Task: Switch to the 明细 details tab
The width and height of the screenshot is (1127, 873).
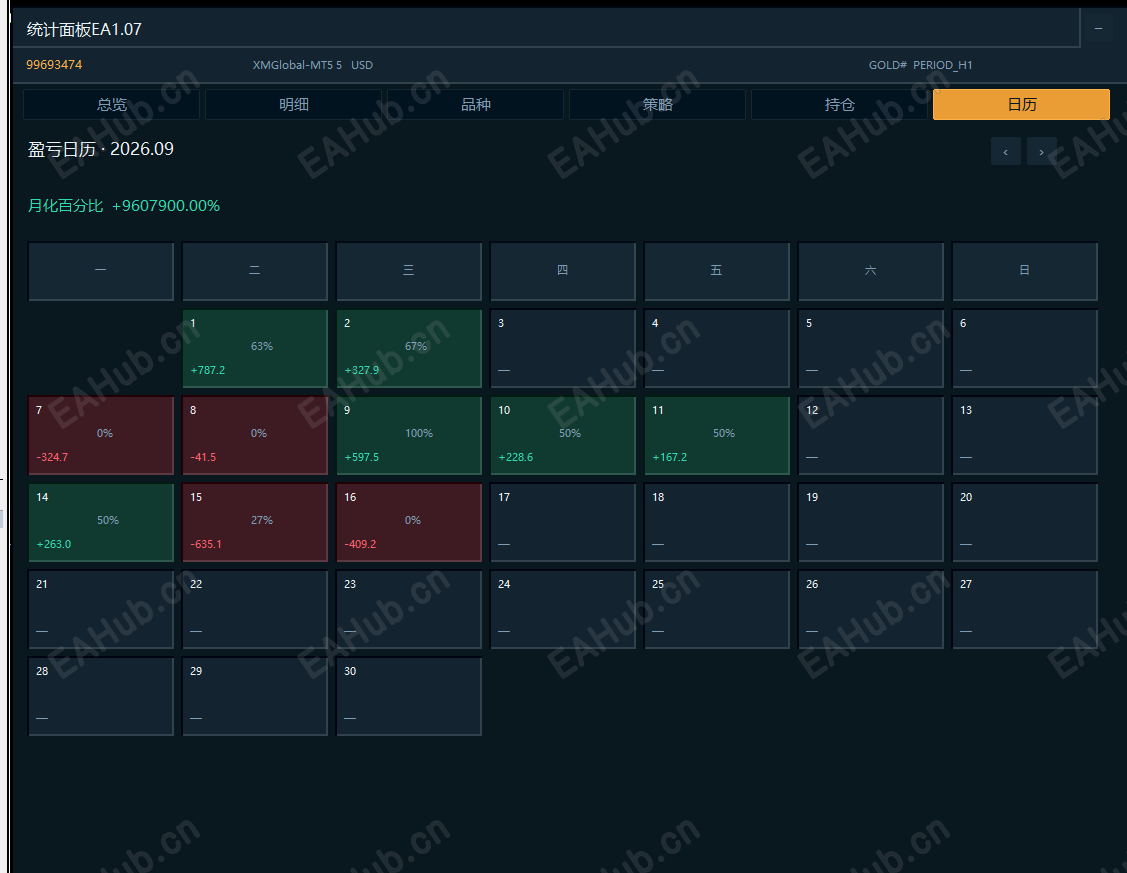Action: (293, 104)
